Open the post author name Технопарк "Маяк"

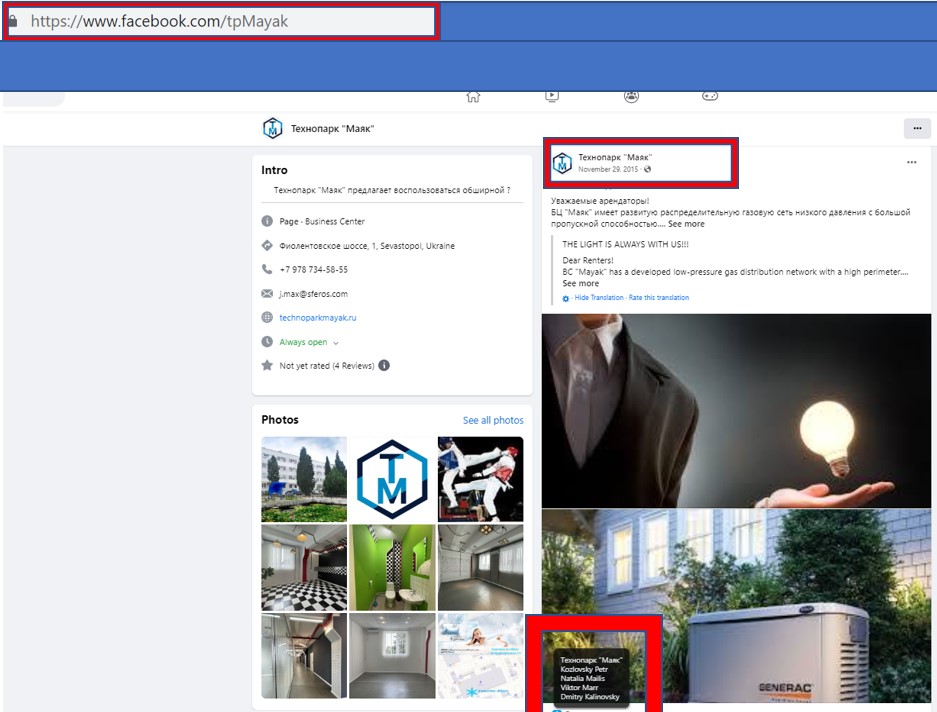tap(615, 157)
